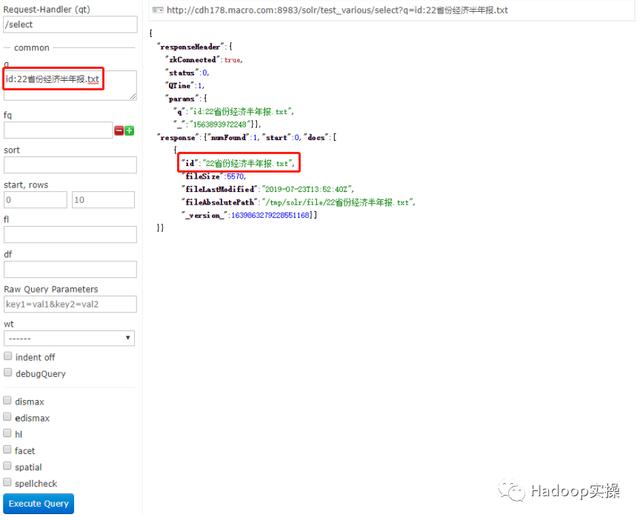Click the "fileLastModified" date line
This screenshot has width=640, height=520.
[268, 189]
